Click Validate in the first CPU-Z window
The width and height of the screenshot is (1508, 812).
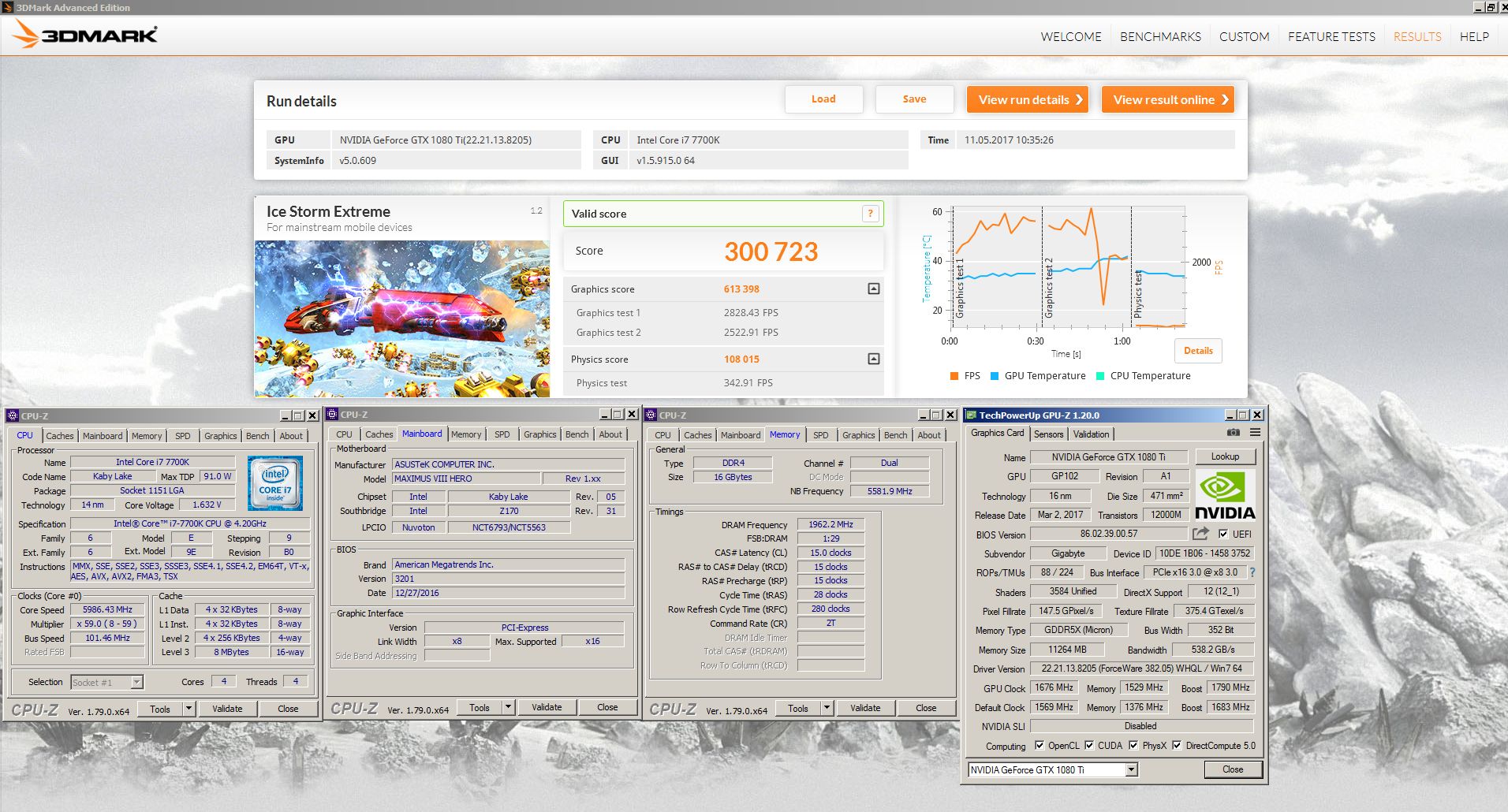click(227, 709)
